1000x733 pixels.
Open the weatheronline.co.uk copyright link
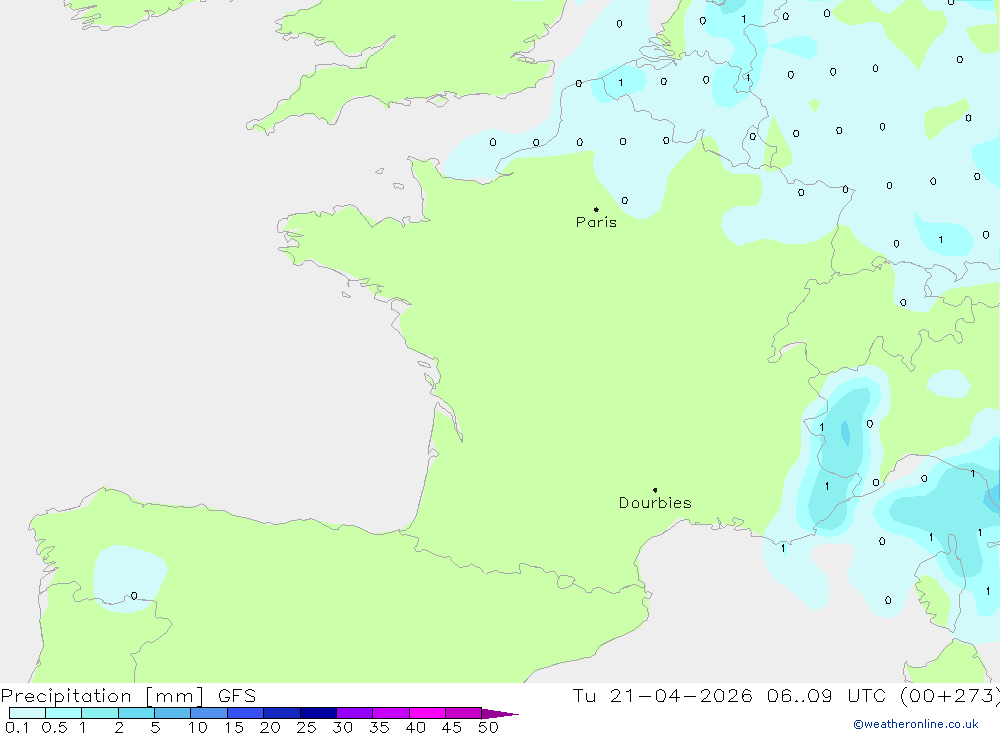click(x=916, y=724)
